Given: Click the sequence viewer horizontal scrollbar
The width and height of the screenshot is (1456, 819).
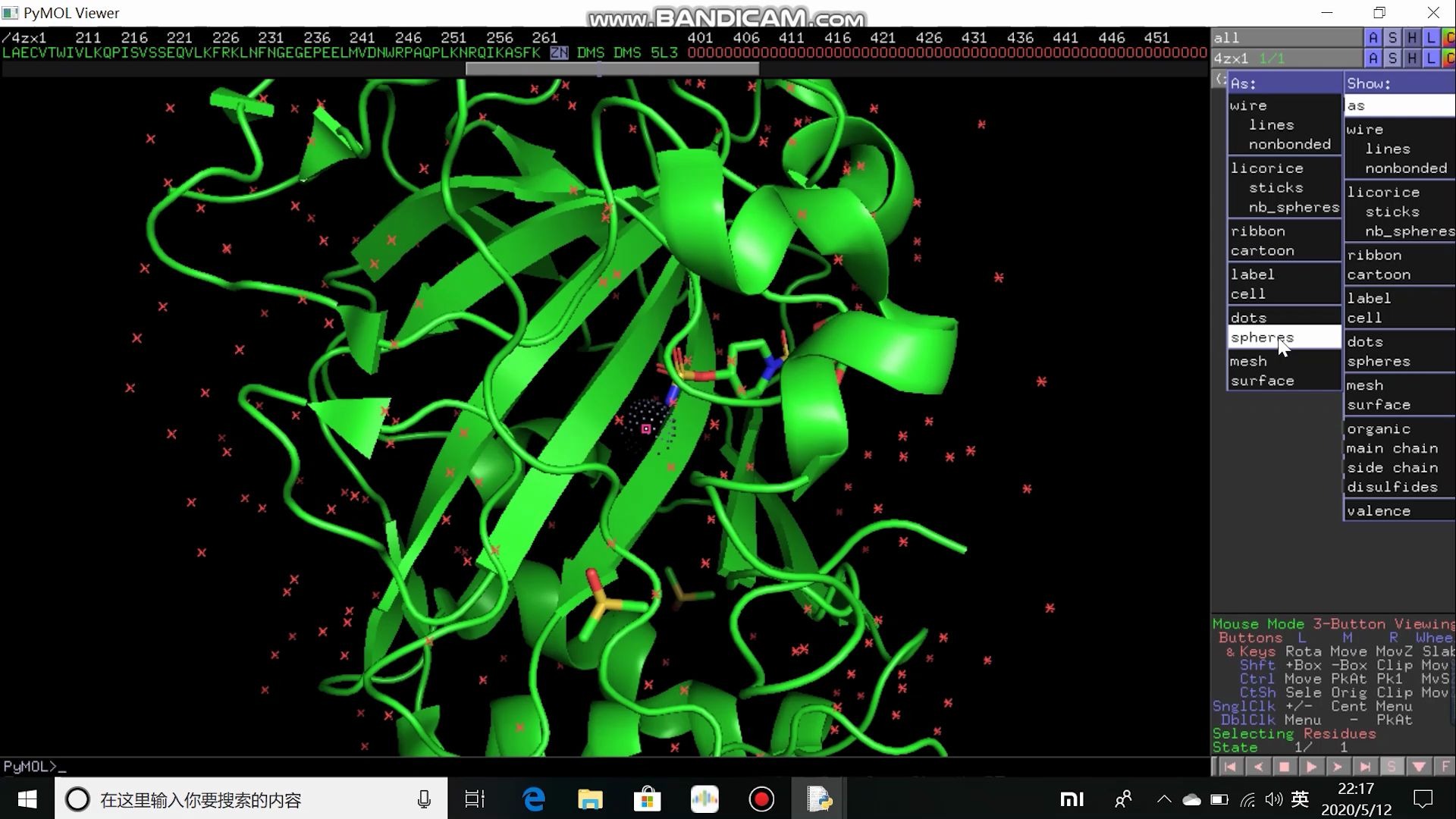Looking at the screenshot, I should [x=611, y=69].
